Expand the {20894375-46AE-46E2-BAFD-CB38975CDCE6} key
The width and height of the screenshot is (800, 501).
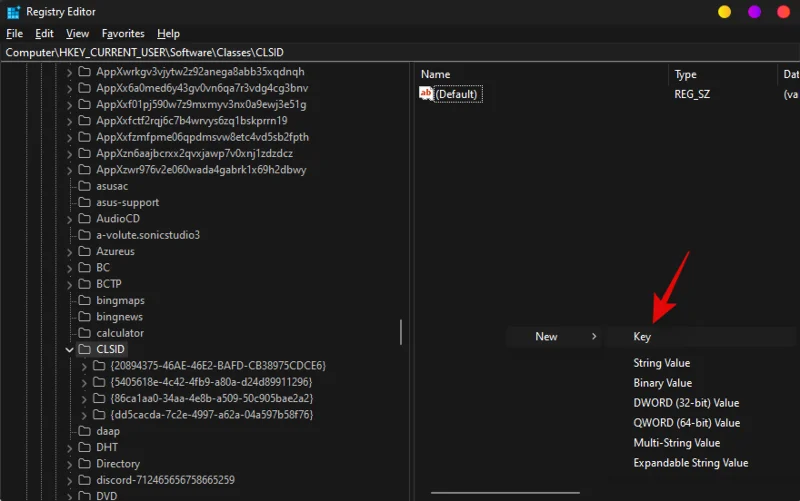click(84, 366)
